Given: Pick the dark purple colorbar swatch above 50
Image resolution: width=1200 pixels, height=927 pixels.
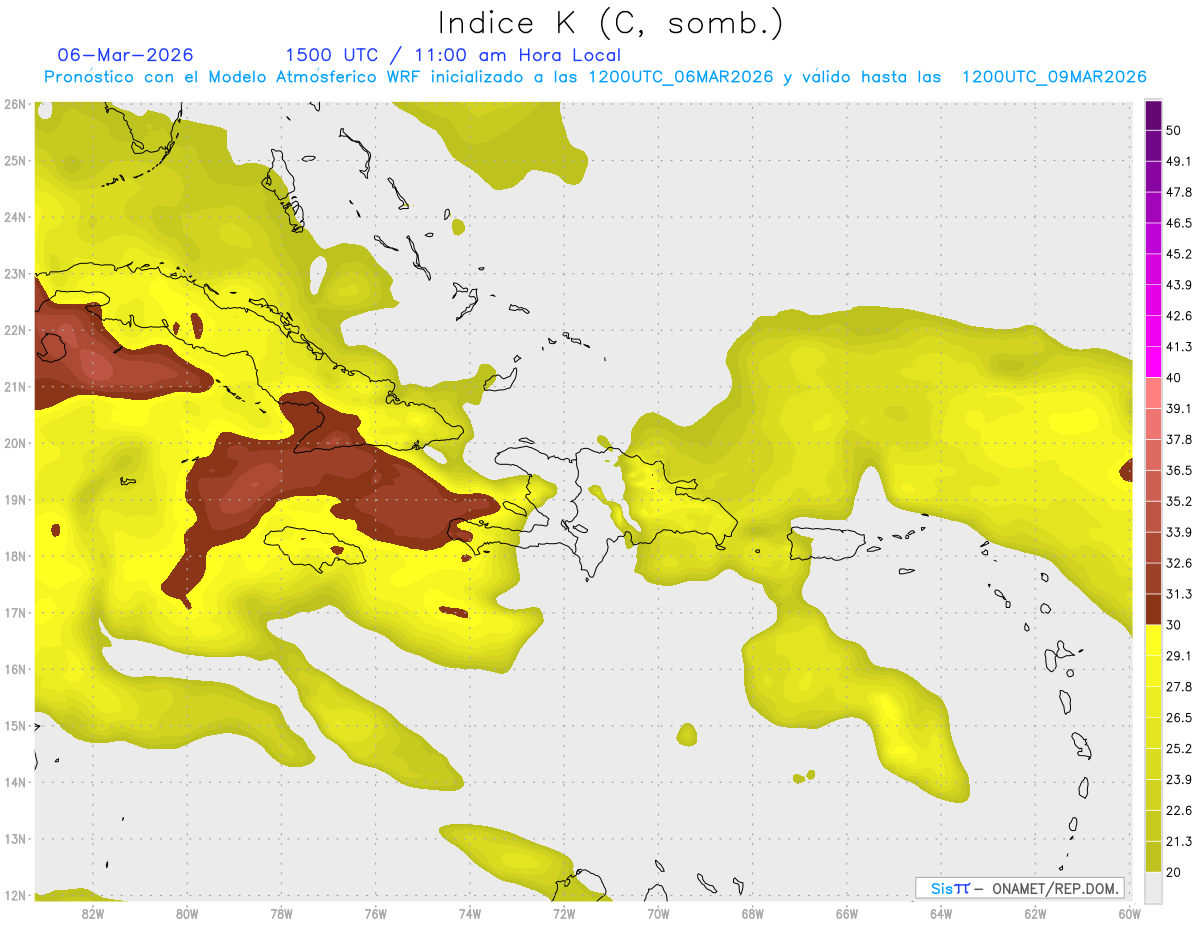Looking at the screenshot, I should pos(1153,115).
